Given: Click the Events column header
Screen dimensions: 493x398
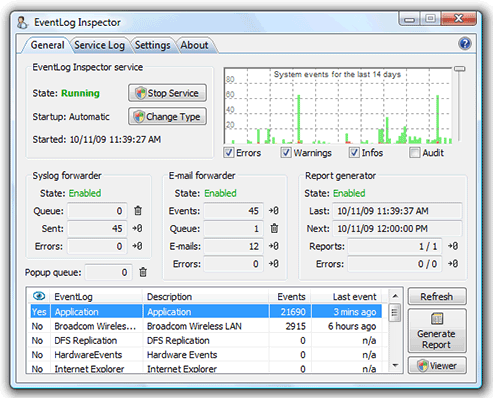Looking at the screenshot, I should coord(290,296).
